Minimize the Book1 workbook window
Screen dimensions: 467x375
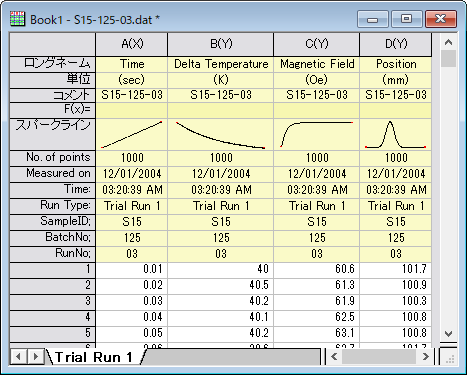(373, 19)
